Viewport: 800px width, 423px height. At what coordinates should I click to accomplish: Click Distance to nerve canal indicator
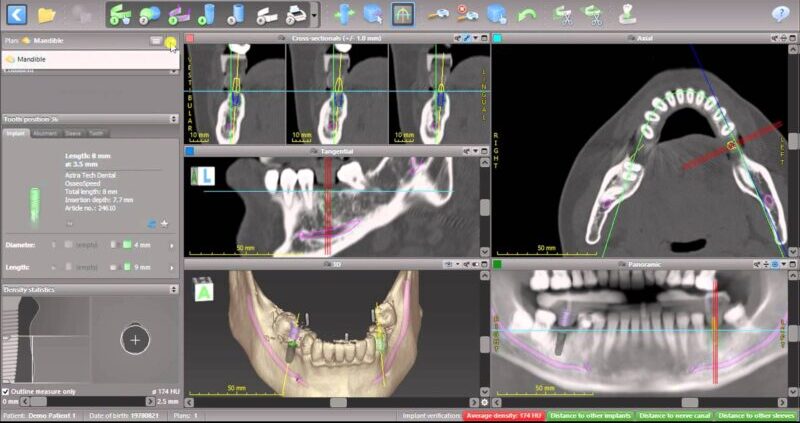pos(674,416)
